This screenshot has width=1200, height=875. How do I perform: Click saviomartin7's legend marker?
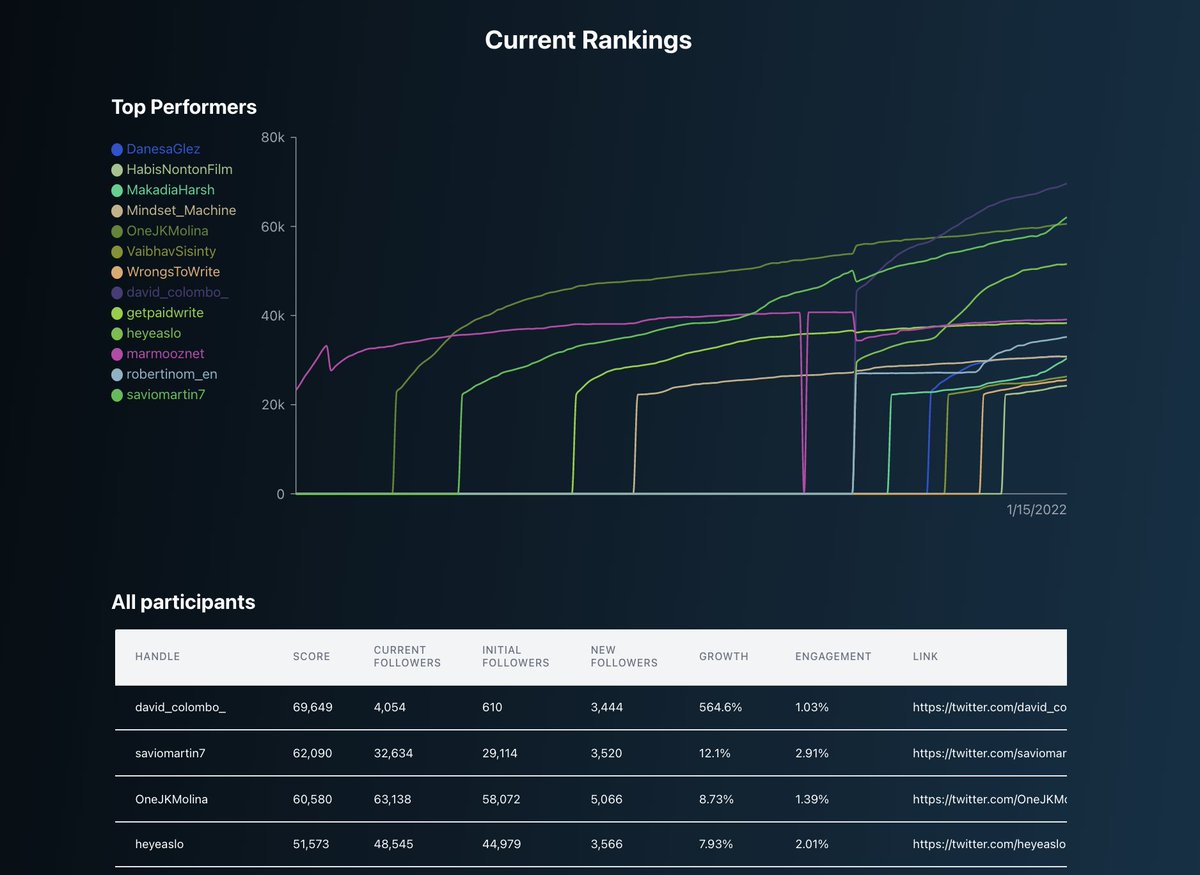coord(117,394)
